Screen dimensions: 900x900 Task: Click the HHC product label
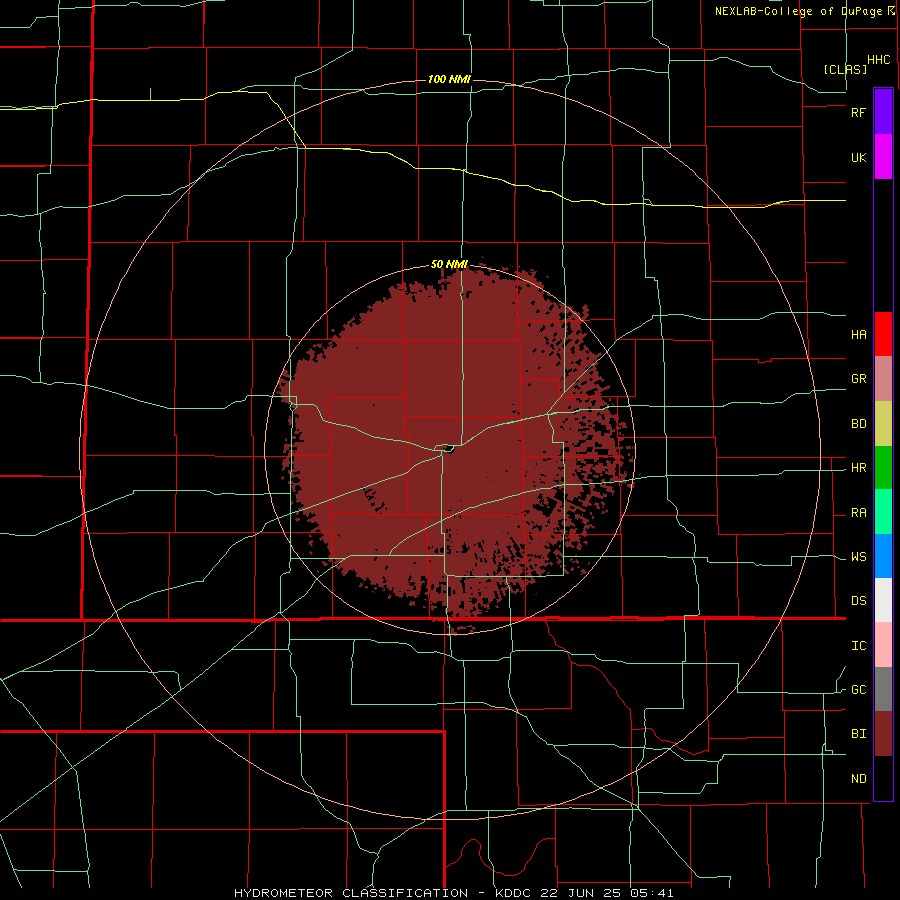[879, 60]
